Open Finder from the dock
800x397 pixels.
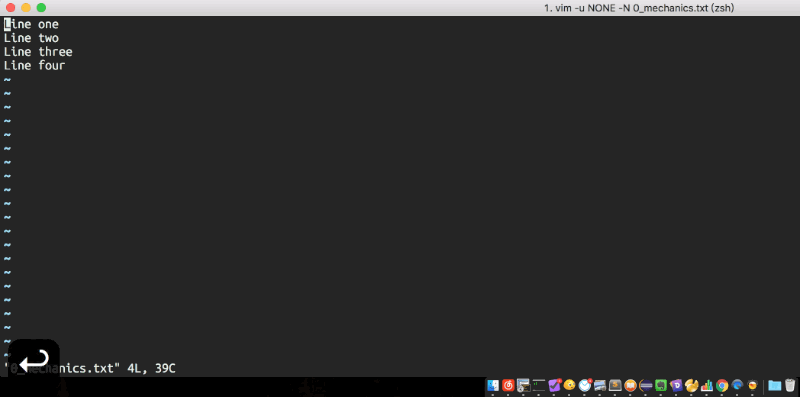(493, 385)
